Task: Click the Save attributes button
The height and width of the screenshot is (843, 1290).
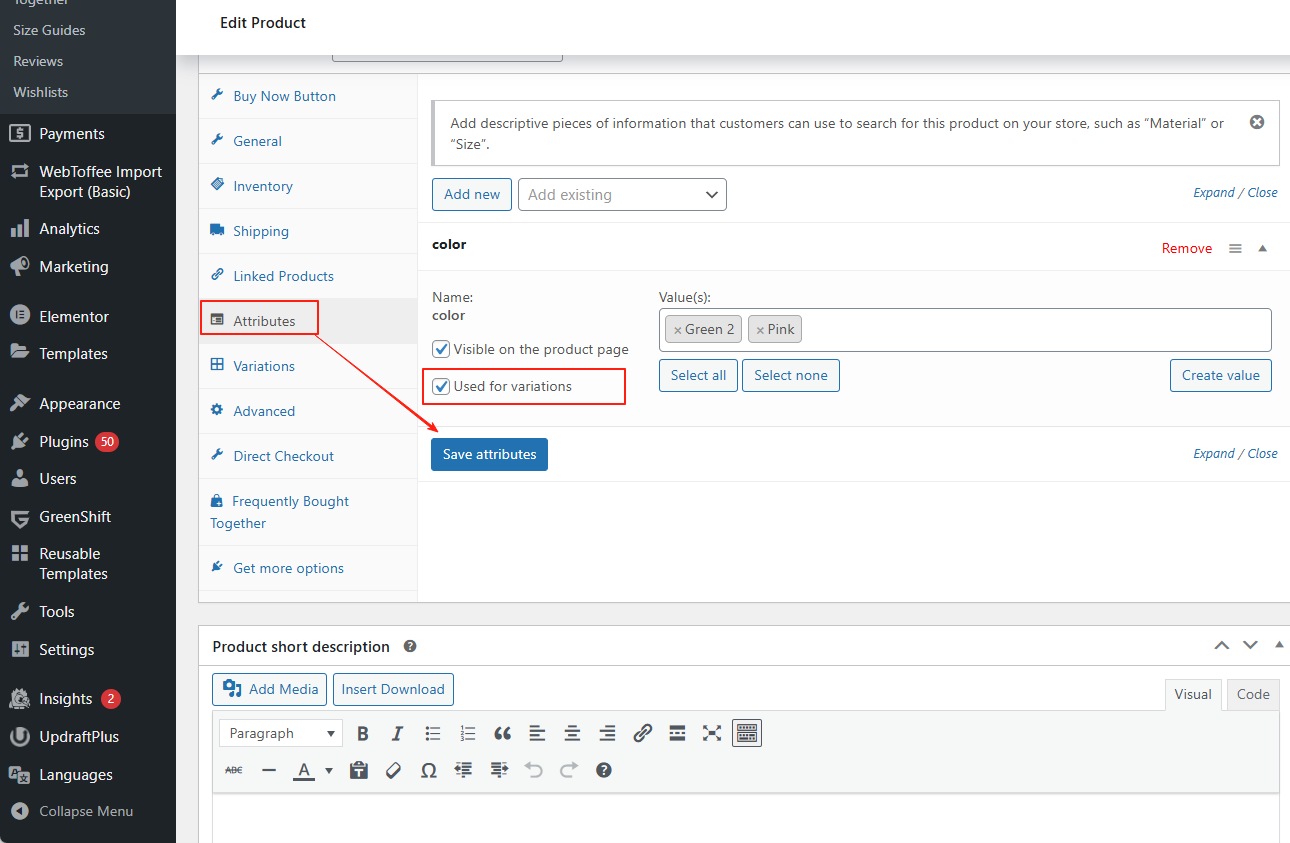Action: (x=489, y=454)
